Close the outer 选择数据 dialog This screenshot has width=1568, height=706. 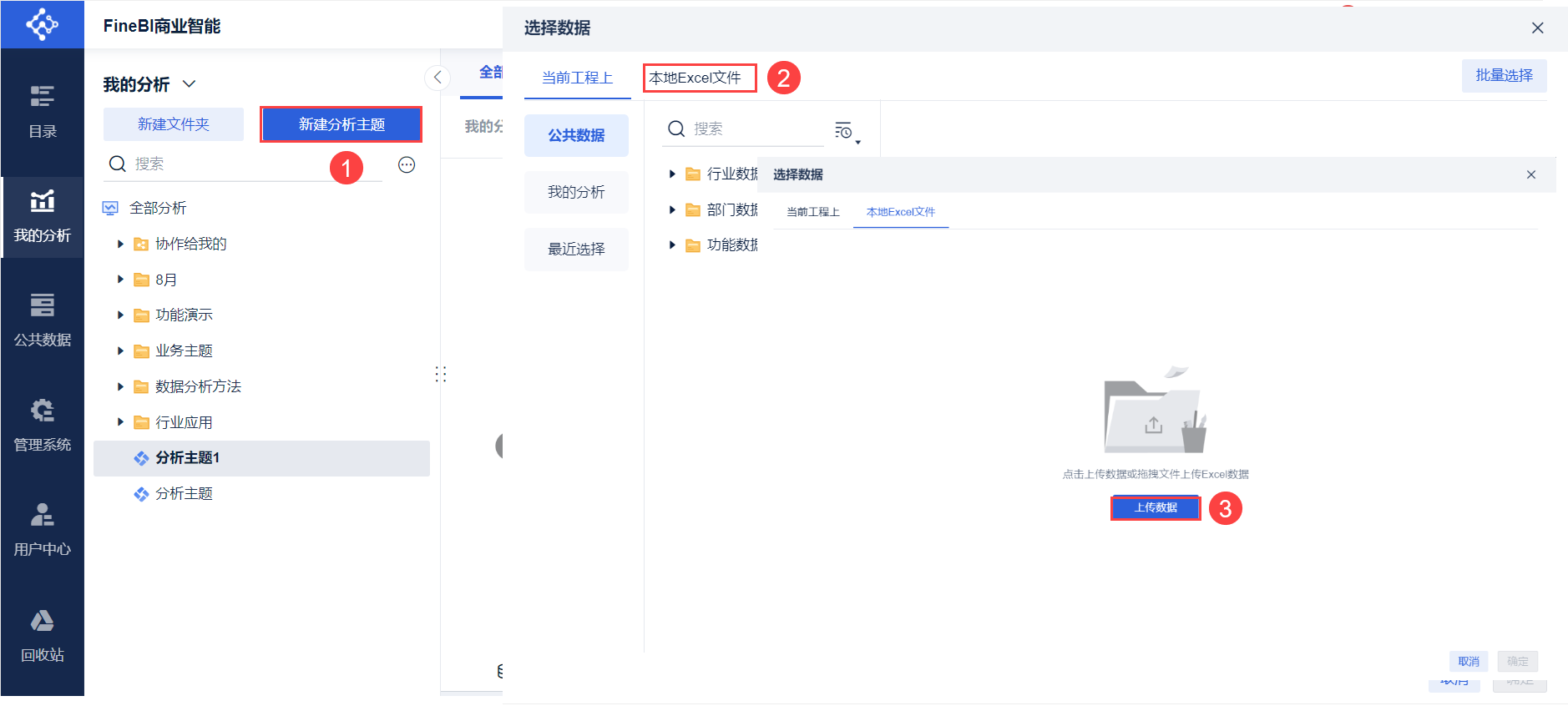1537,28
